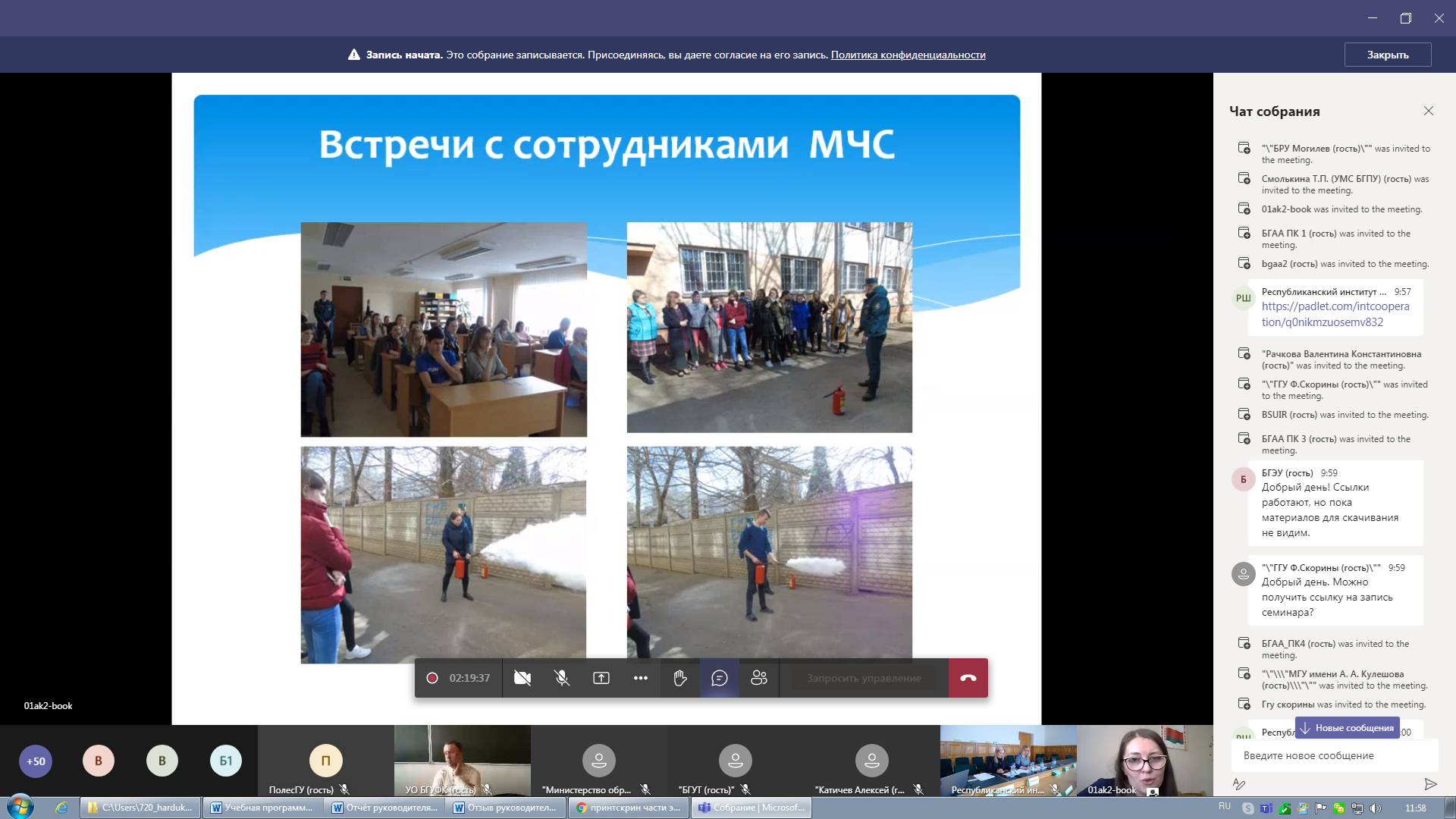The height and width of the screenshot is (819, 1456).
Task: Select the 01ak2-book video tile
Action: click(1145, 761)
